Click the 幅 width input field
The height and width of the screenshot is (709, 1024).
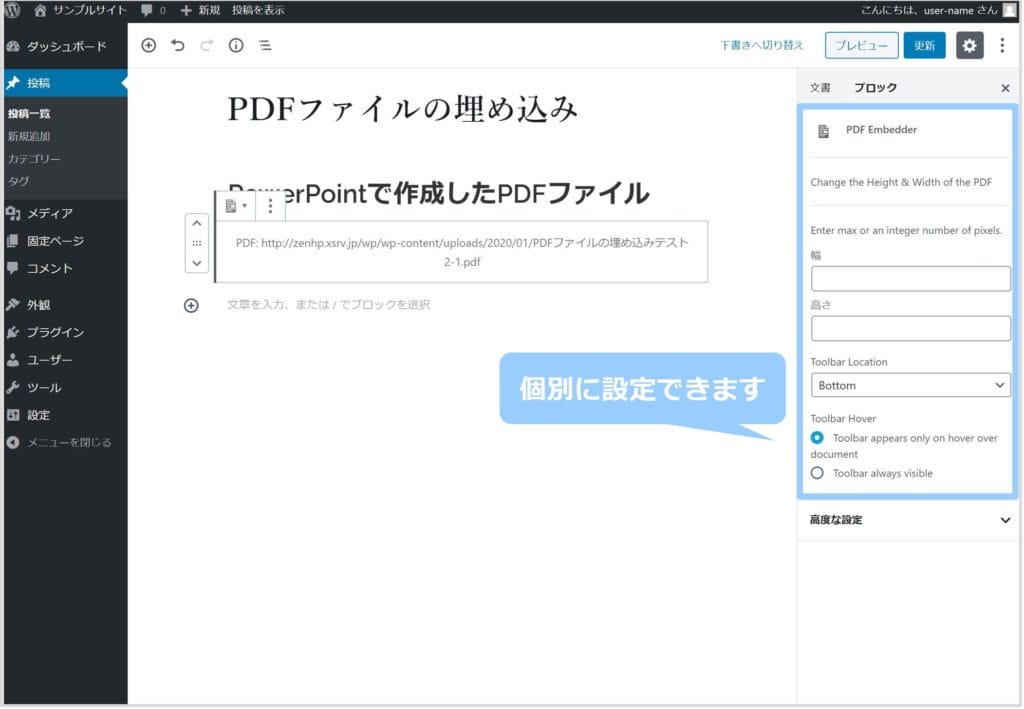[910, 279]
